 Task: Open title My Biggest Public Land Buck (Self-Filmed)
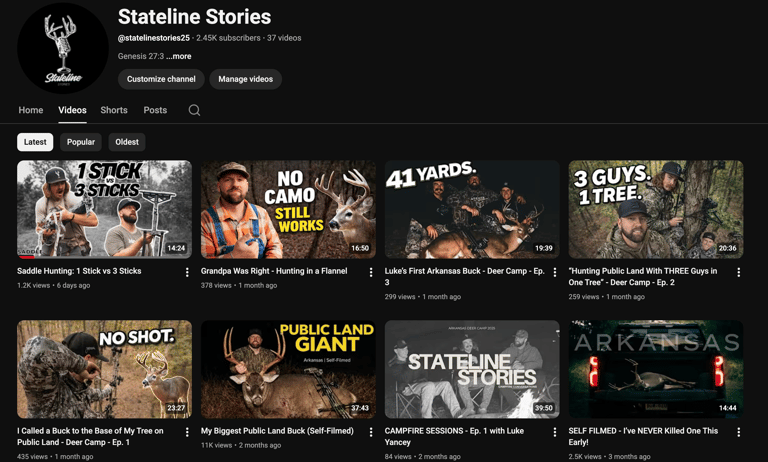pyautogui.click(x=277, y=431)
